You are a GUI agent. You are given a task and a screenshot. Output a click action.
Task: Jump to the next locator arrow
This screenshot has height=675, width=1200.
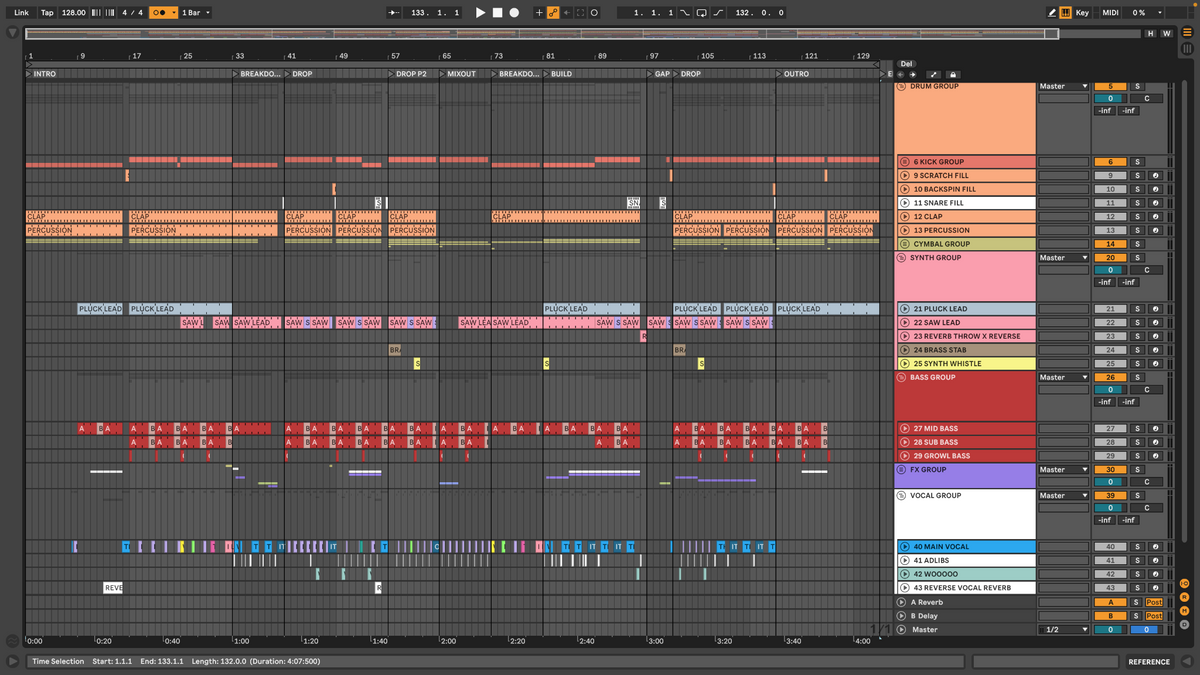tap(913, 75)
